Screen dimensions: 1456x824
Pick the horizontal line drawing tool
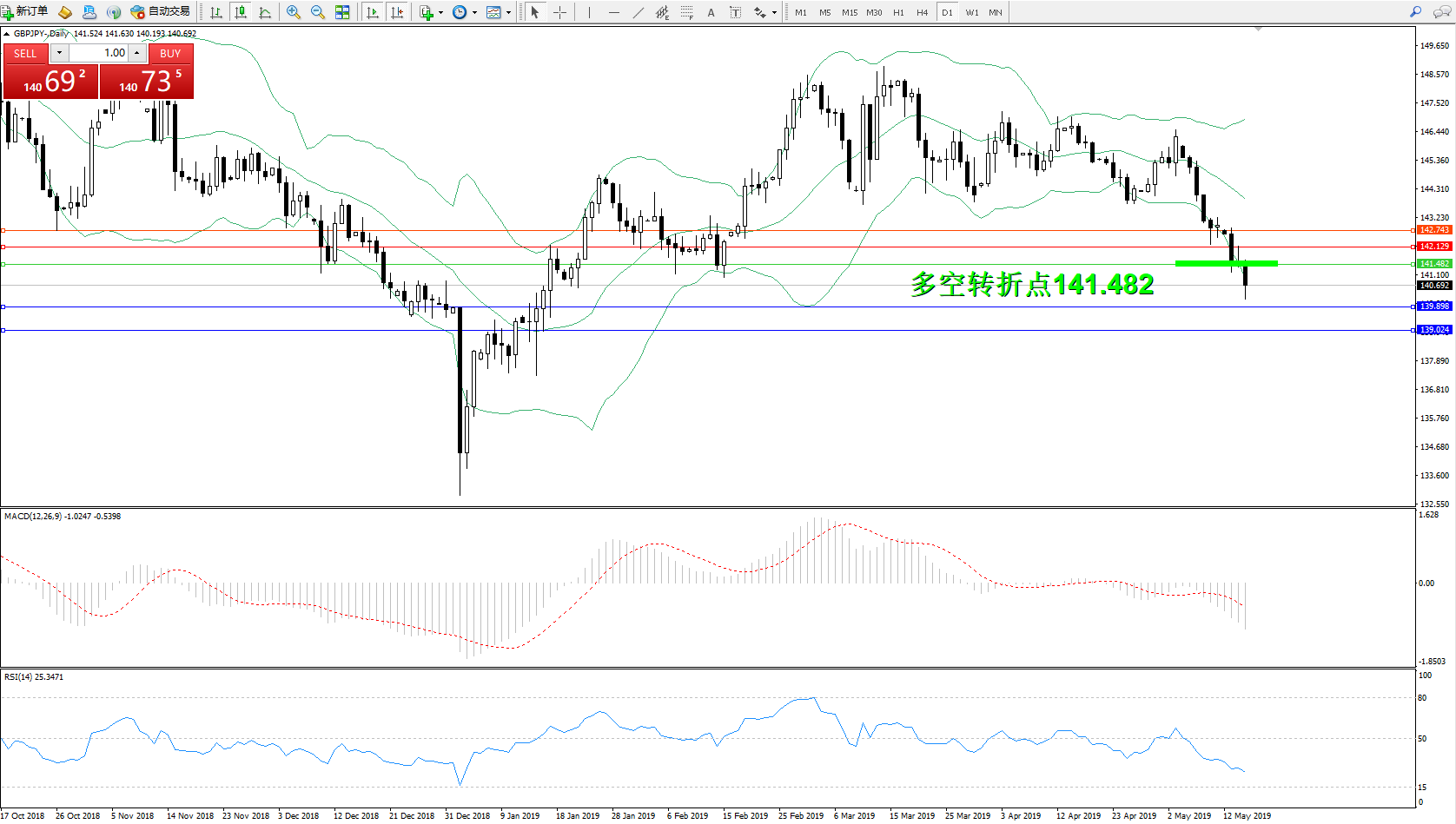pyautogui.click(x=614, y=12)
